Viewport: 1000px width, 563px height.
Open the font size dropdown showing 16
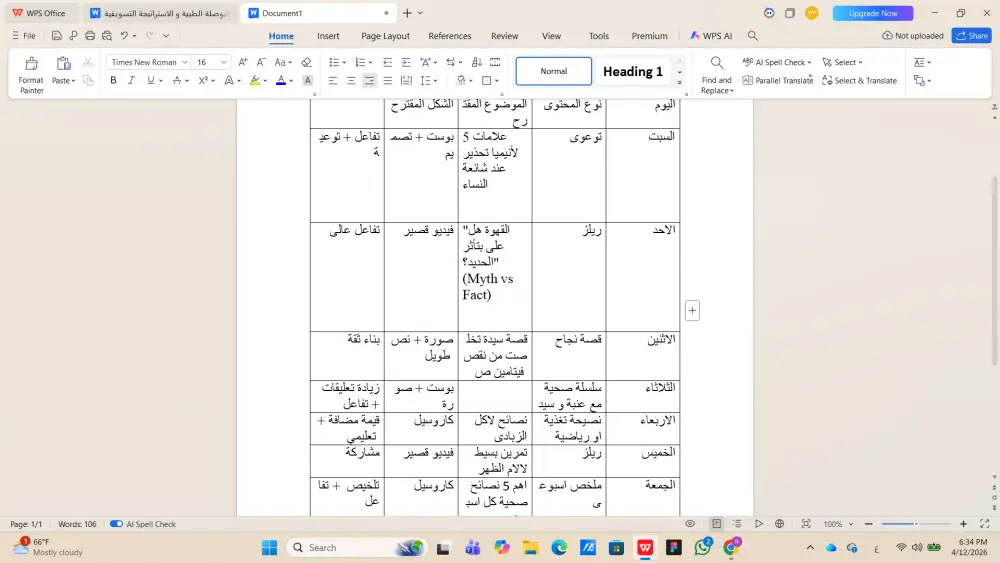coord(224,62)
